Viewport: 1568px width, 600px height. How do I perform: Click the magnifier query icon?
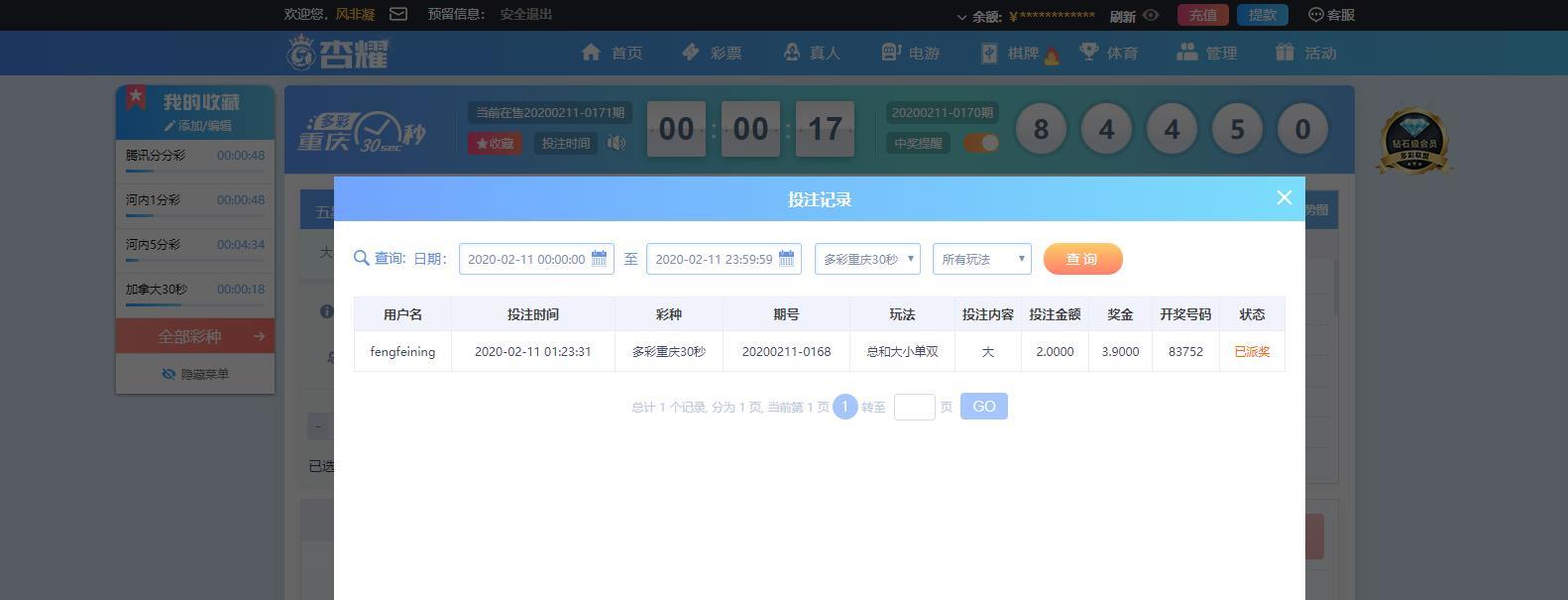(x=361, y=259)
